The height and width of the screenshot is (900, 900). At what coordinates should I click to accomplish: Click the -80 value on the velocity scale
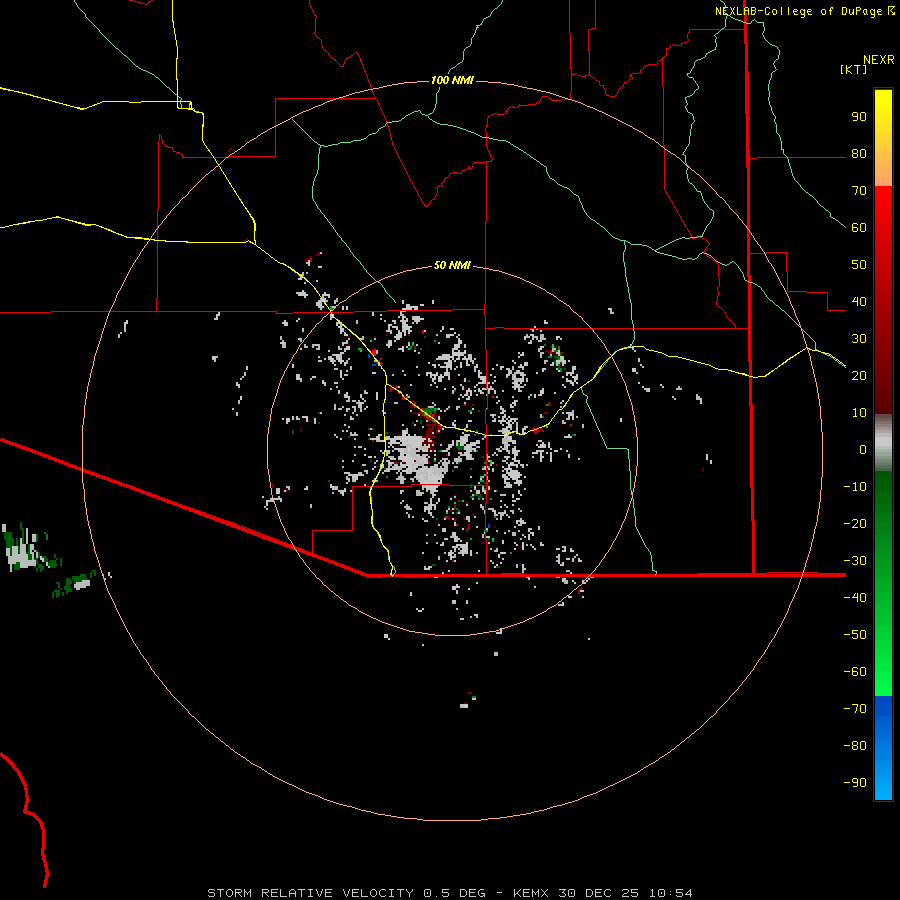[x=855, y=746]
